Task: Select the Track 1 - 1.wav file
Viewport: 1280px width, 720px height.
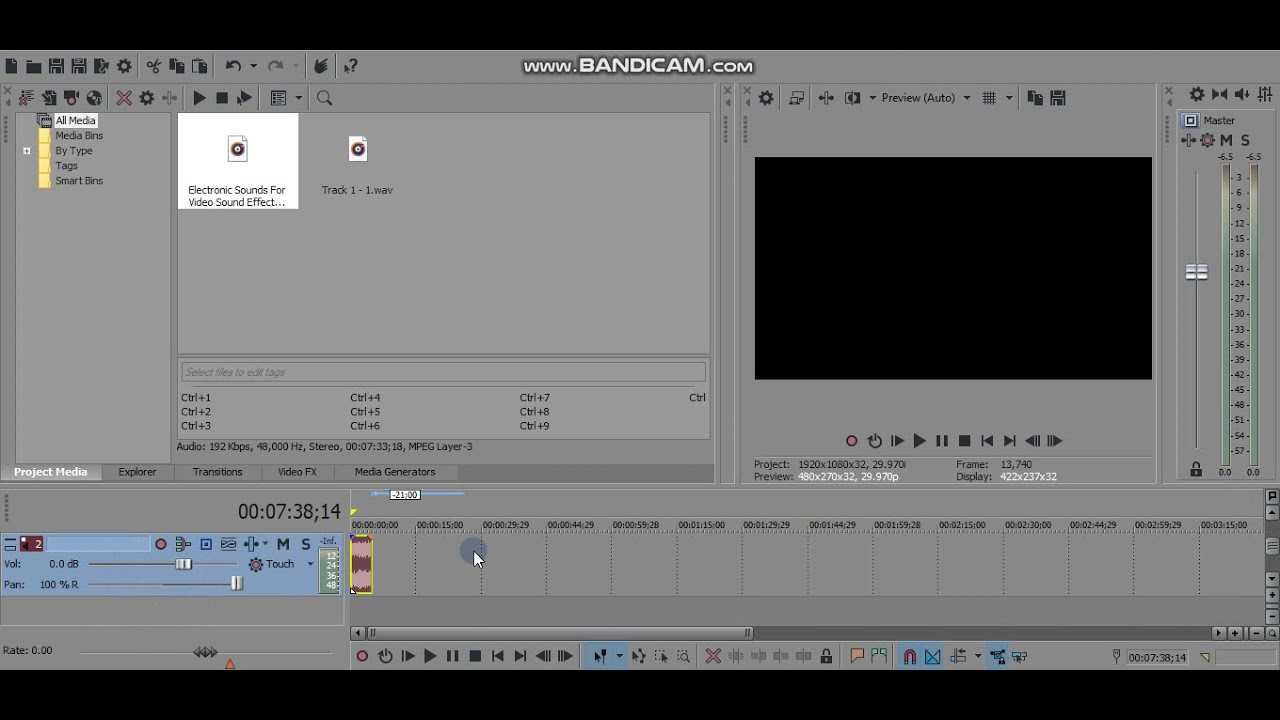Action: (x=357, y=165)
